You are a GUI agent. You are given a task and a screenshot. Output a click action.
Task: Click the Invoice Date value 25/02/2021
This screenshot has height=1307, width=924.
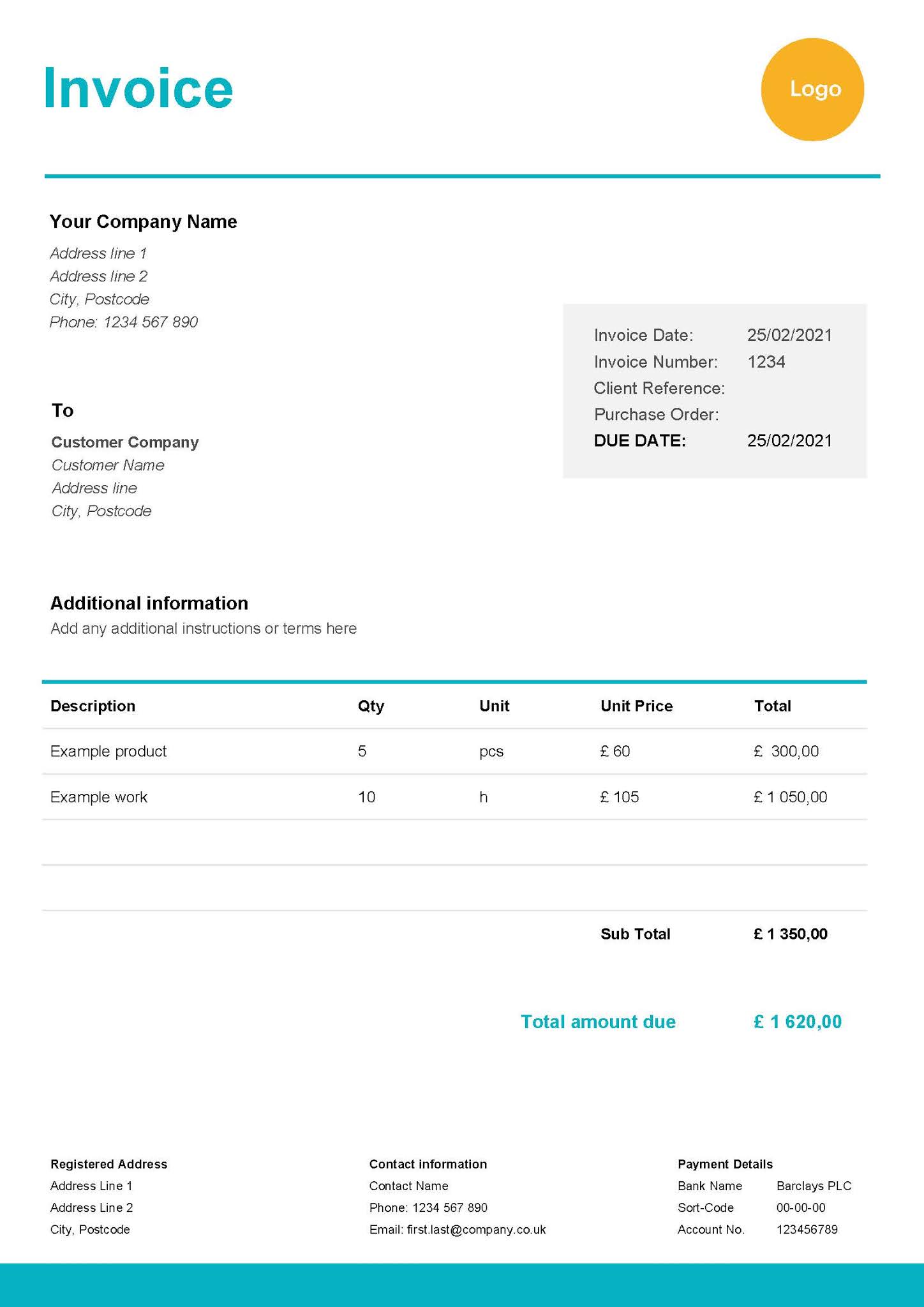tap(789, 335)
